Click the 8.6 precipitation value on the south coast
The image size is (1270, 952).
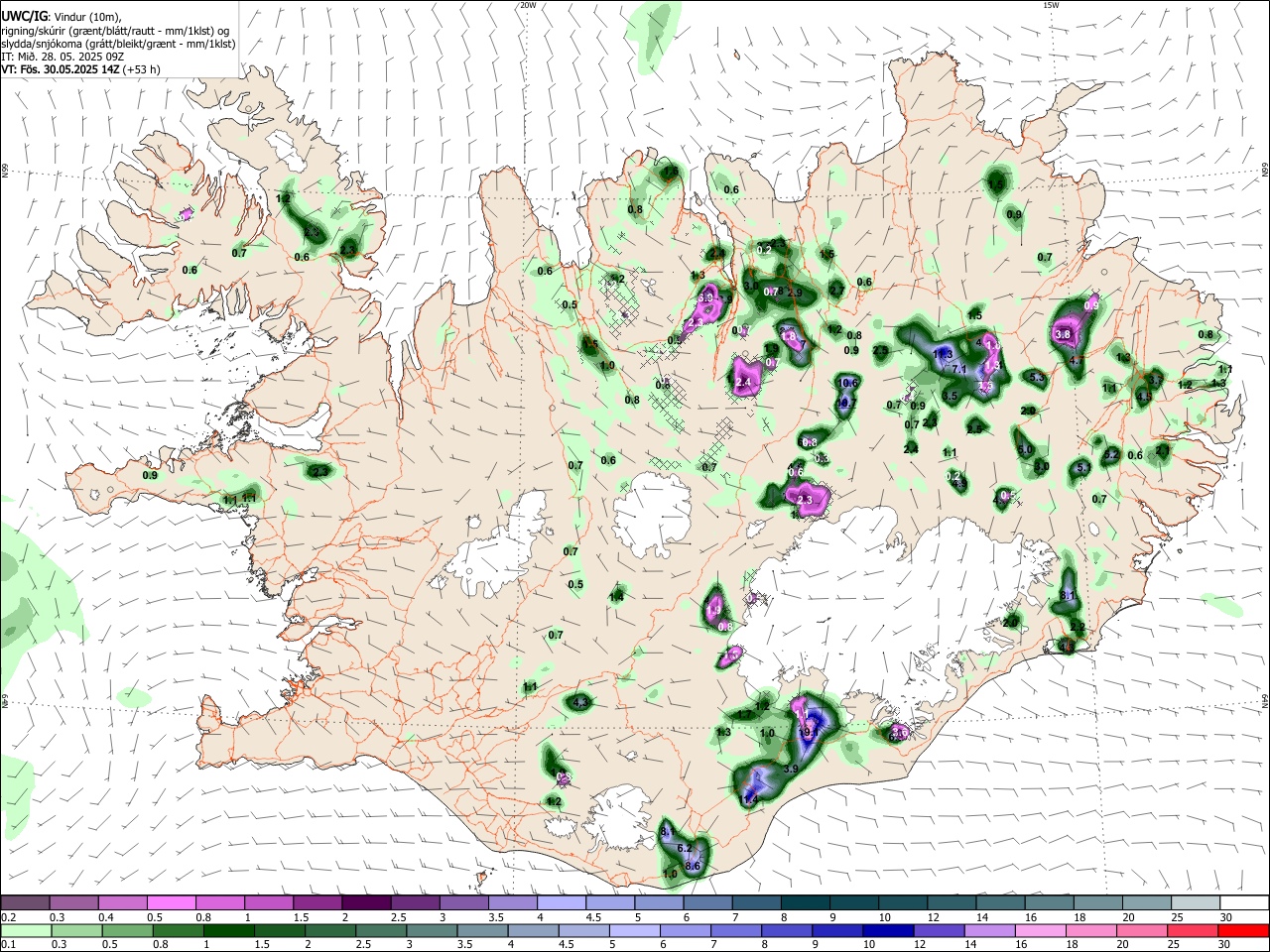click(x=693, y=867)
